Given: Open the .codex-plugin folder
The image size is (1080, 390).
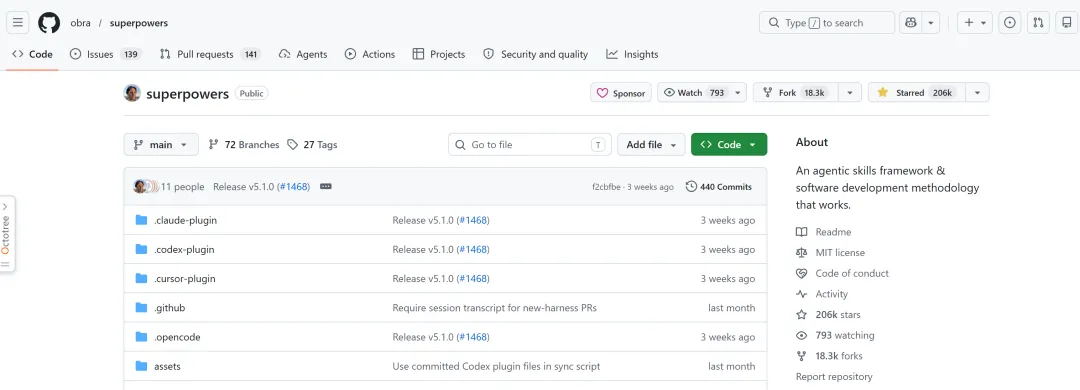Looking at the screenshot, I should coord(184,249).
